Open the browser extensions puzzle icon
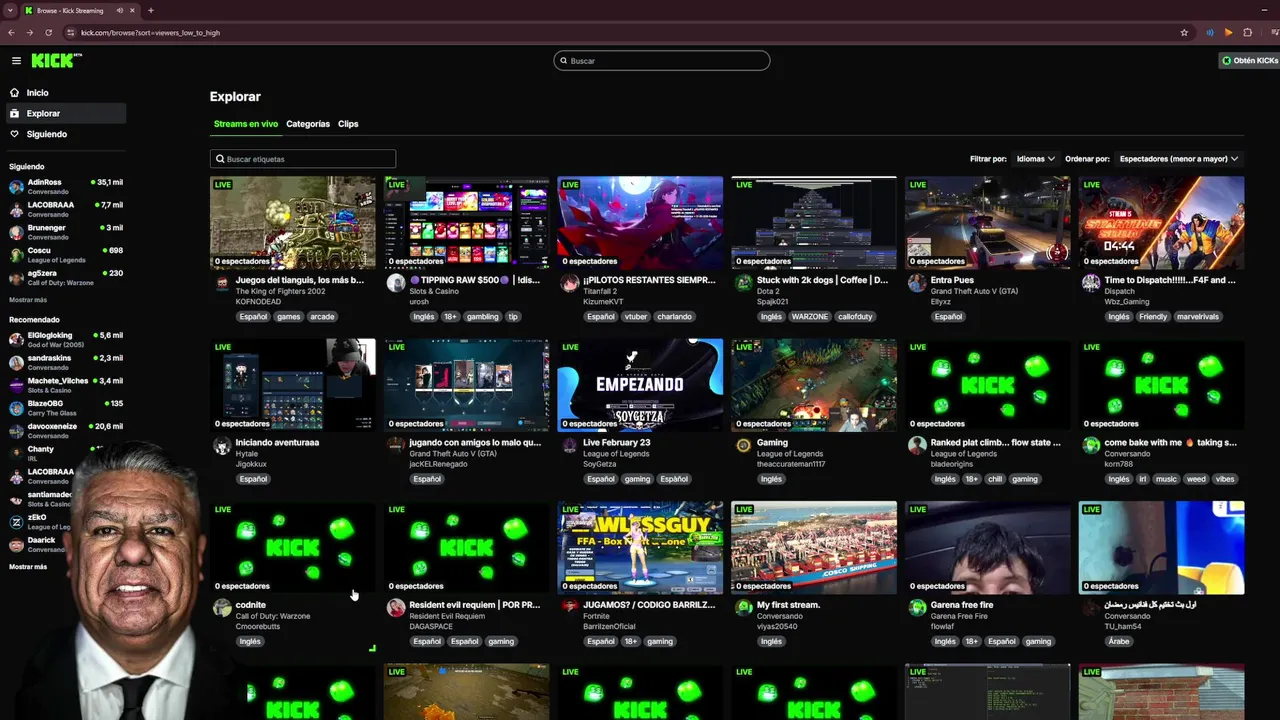Screen dimensions: 1280x720 (x=1247, y=33)
